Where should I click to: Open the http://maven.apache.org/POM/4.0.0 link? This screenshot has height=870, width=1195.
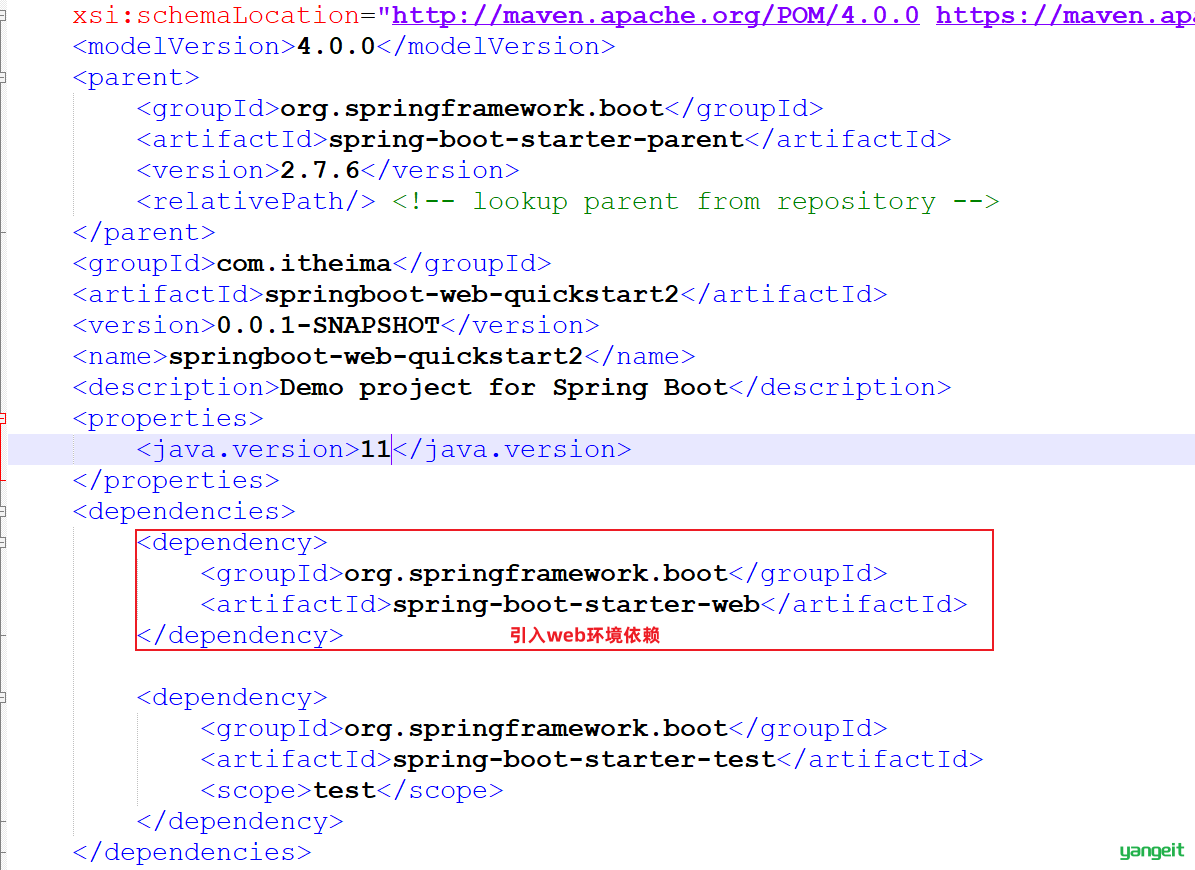655,15
